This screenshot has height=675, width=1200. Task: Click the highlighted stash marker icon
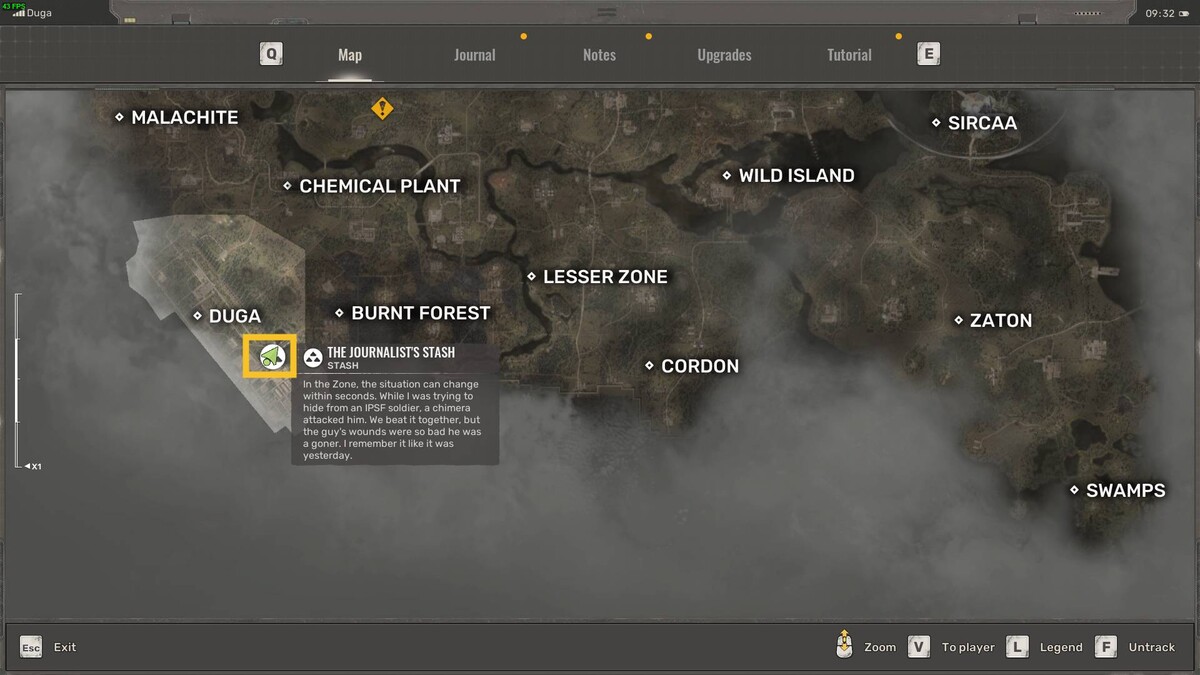270,356
